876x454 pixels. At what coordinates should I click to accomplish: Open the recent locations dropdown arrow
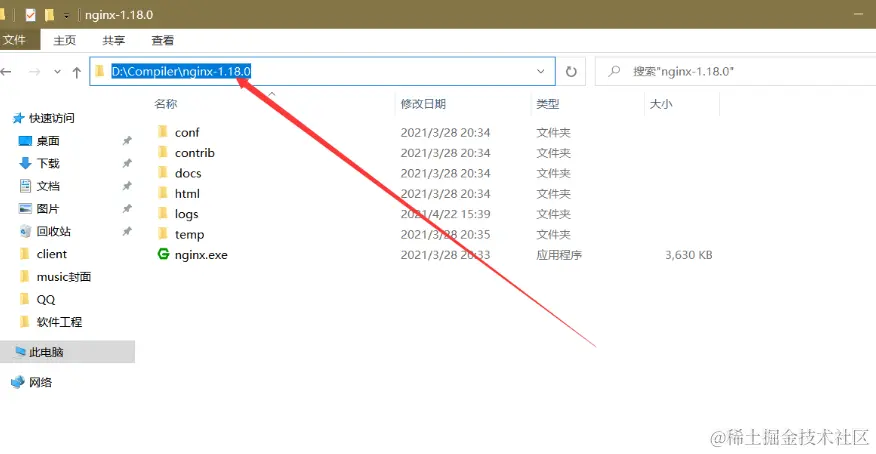pyautogui.click(x=57, y=71)
